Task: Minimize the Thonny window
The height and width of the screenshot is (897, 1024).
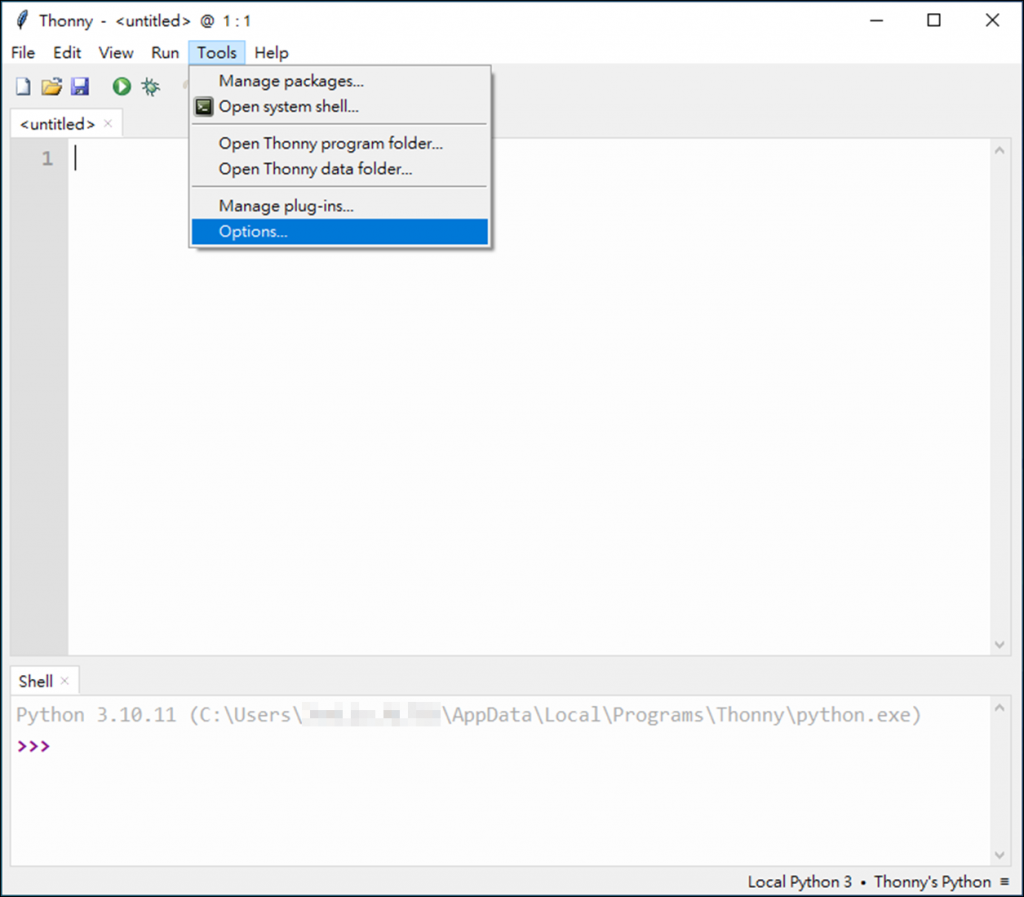Action: click(x=876, y=20)
